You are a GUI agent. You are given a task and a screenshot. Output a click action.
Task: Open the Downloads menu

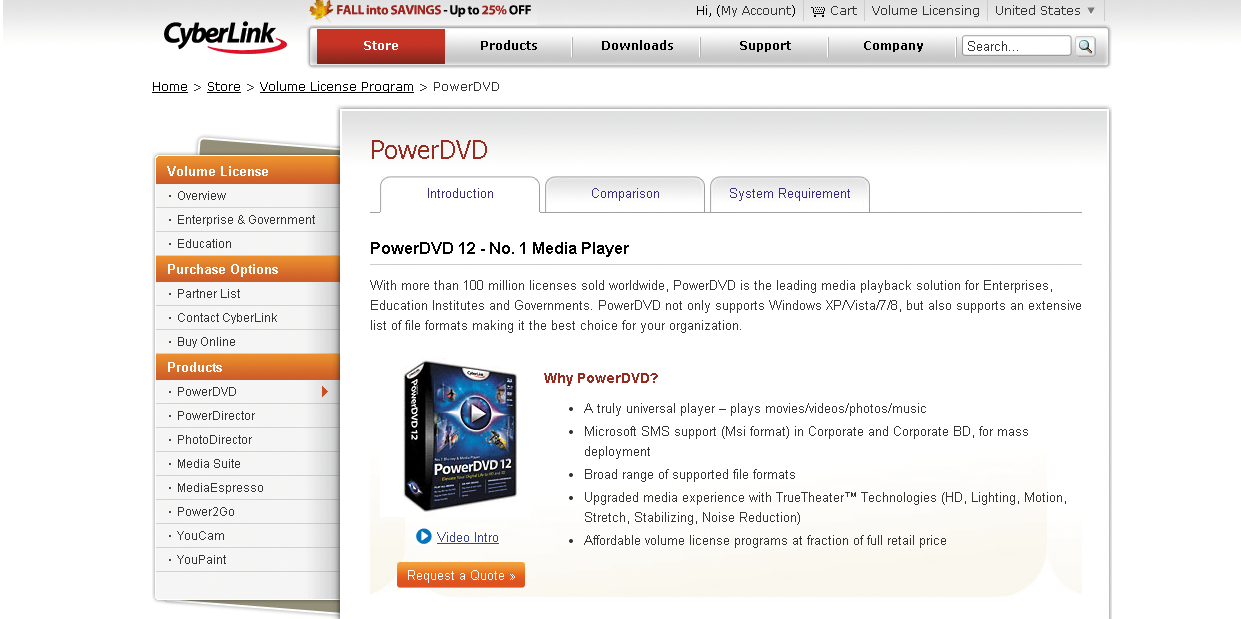tap(637, 46)
